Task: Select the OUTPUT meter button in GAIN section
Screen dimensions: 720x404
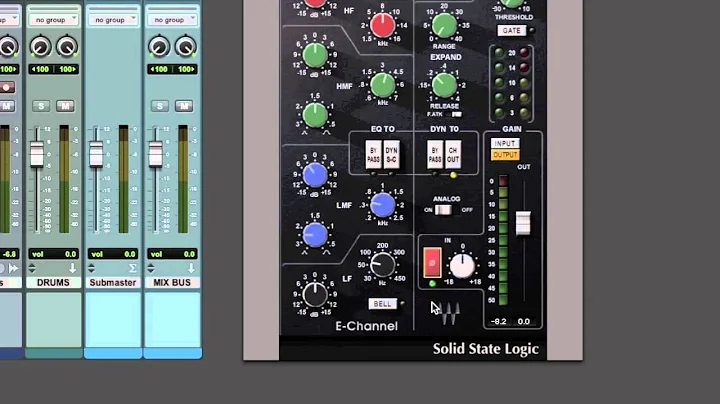Action: point(505,155)
